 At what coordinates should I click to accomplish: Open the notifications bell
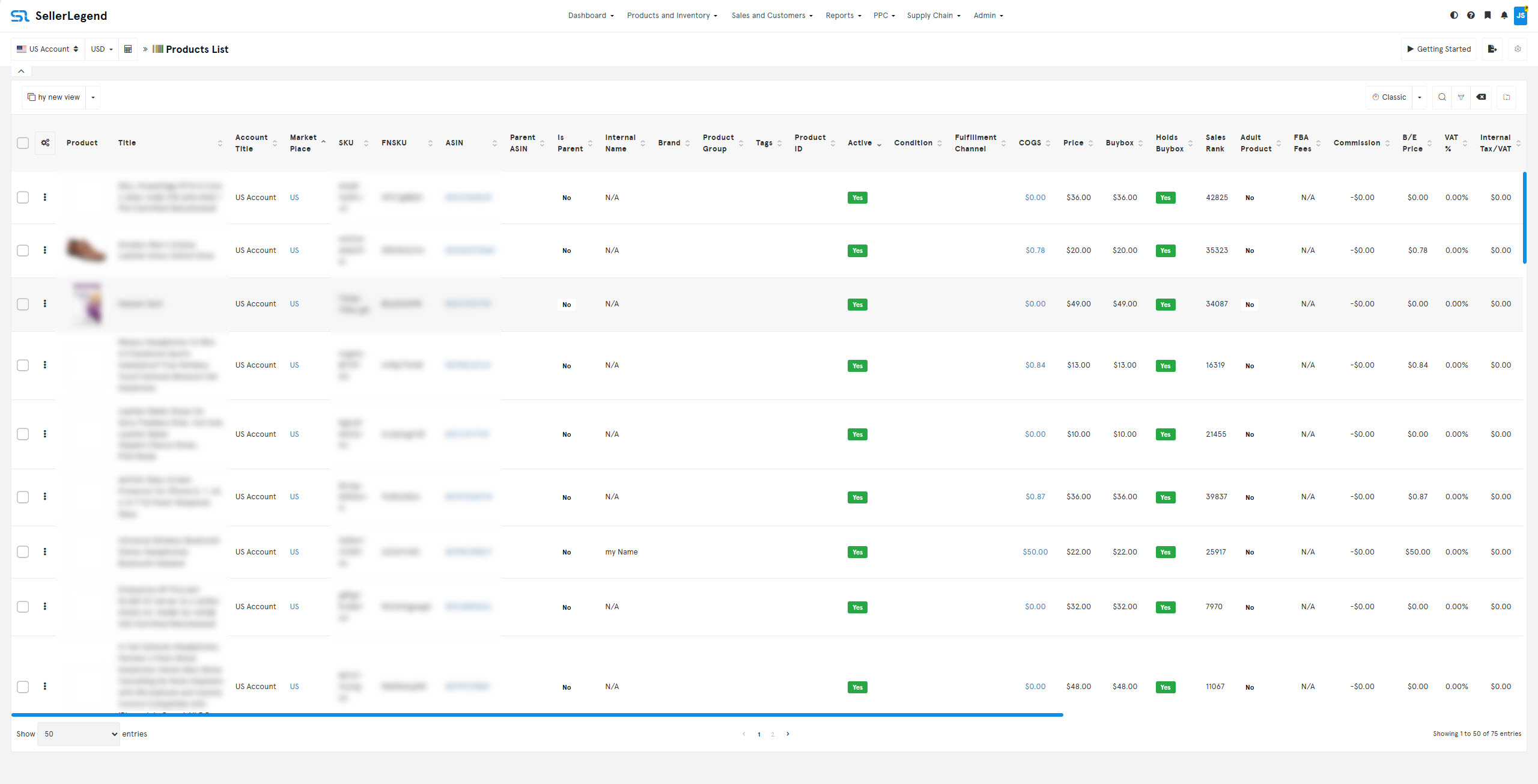click(1504, 16)
